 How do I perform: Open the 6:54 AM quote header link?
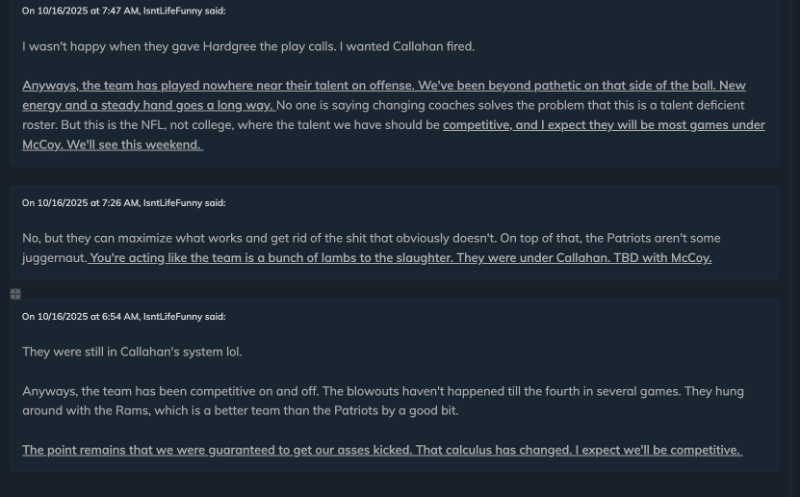pos(123,317)
